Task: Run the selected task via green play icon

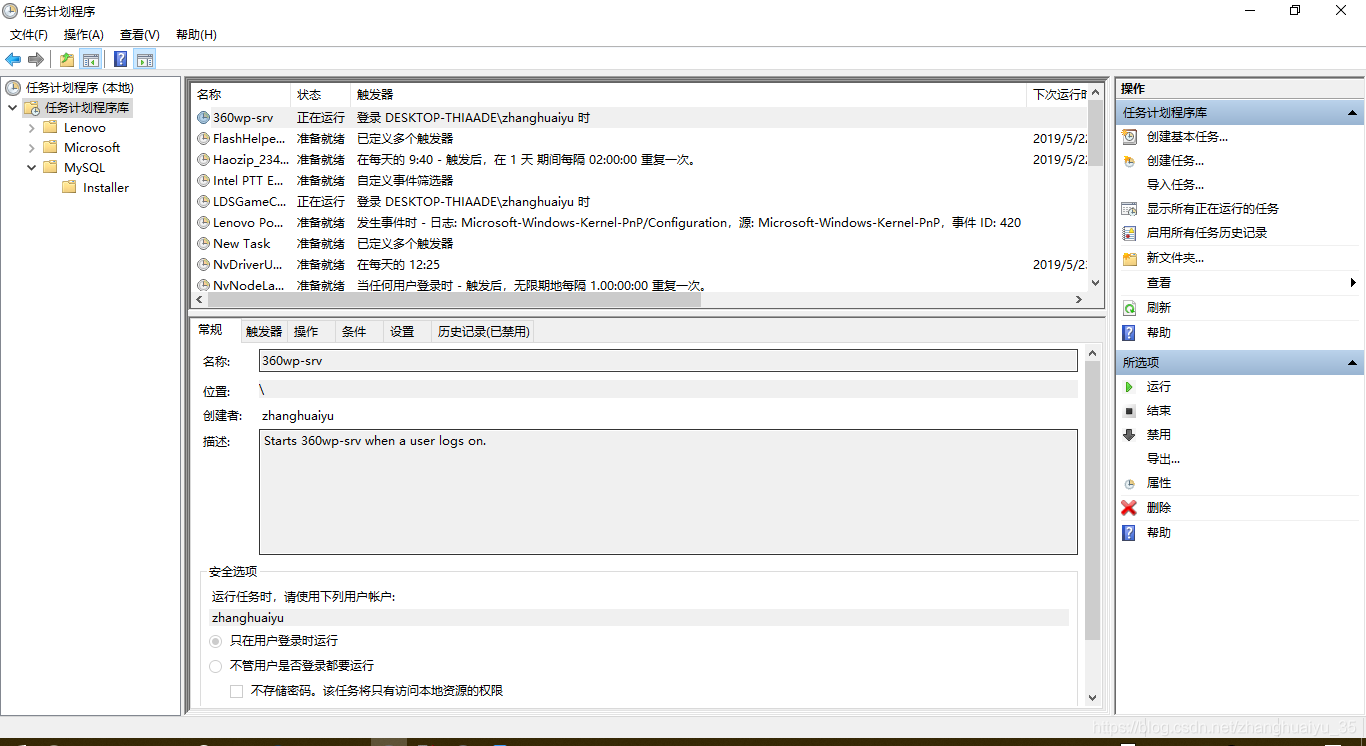Action: tap(1129, 386)
